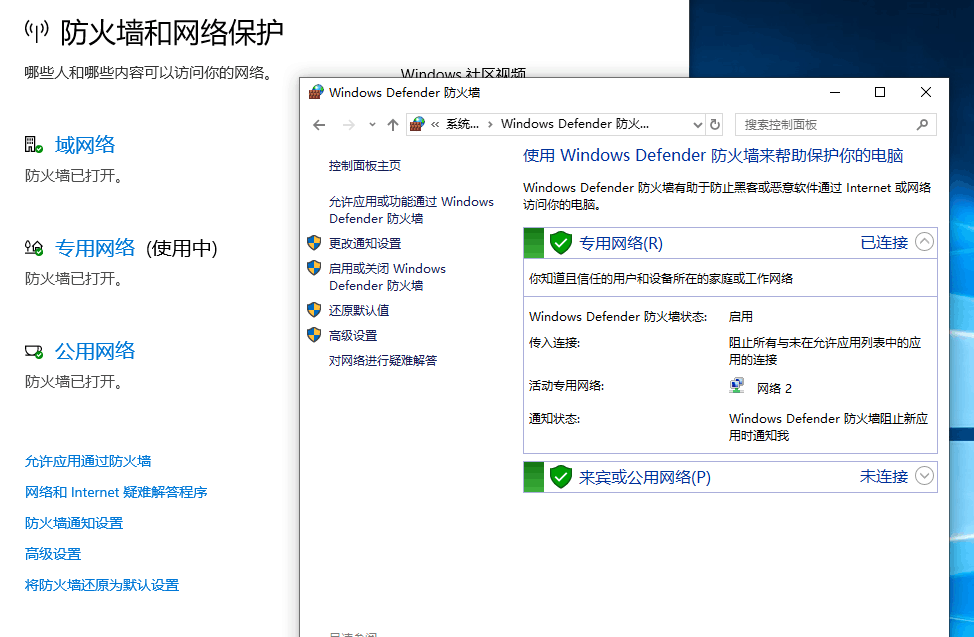Screen dimensions: 974x637
Task: Click 专用网络(R) header text
Action: 621,244
